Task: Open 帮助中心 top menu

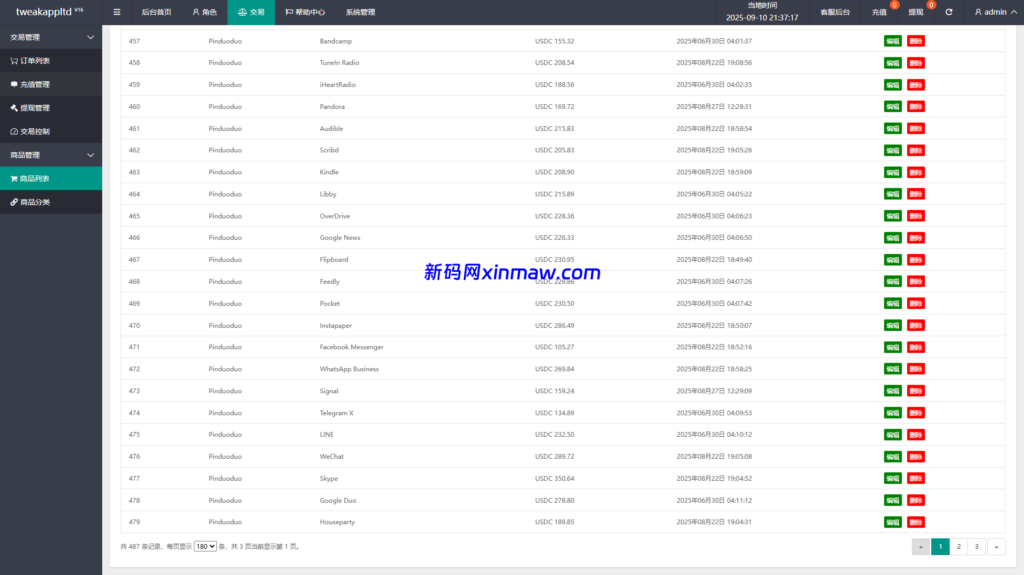Action: (x=305, y=12)
